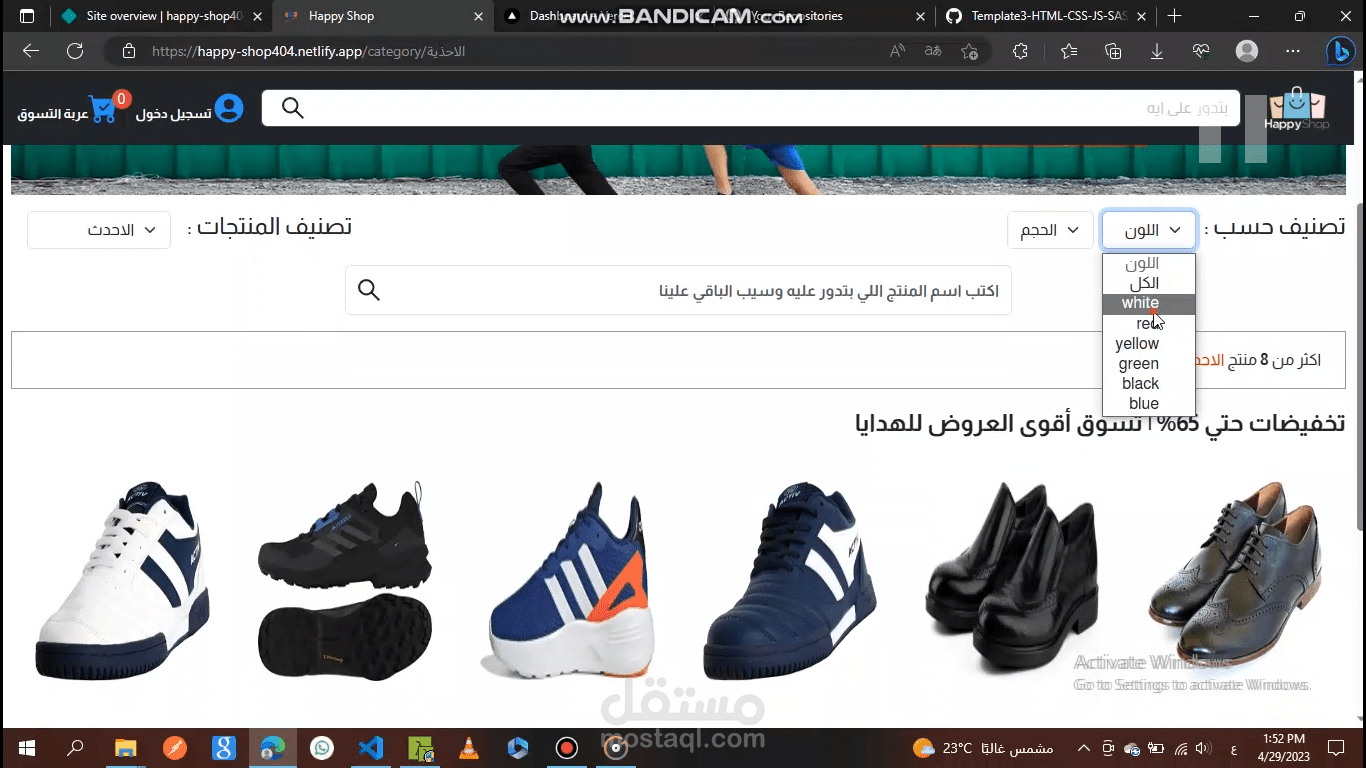
Task: Select the red color option
Action: pos(1149,324)
